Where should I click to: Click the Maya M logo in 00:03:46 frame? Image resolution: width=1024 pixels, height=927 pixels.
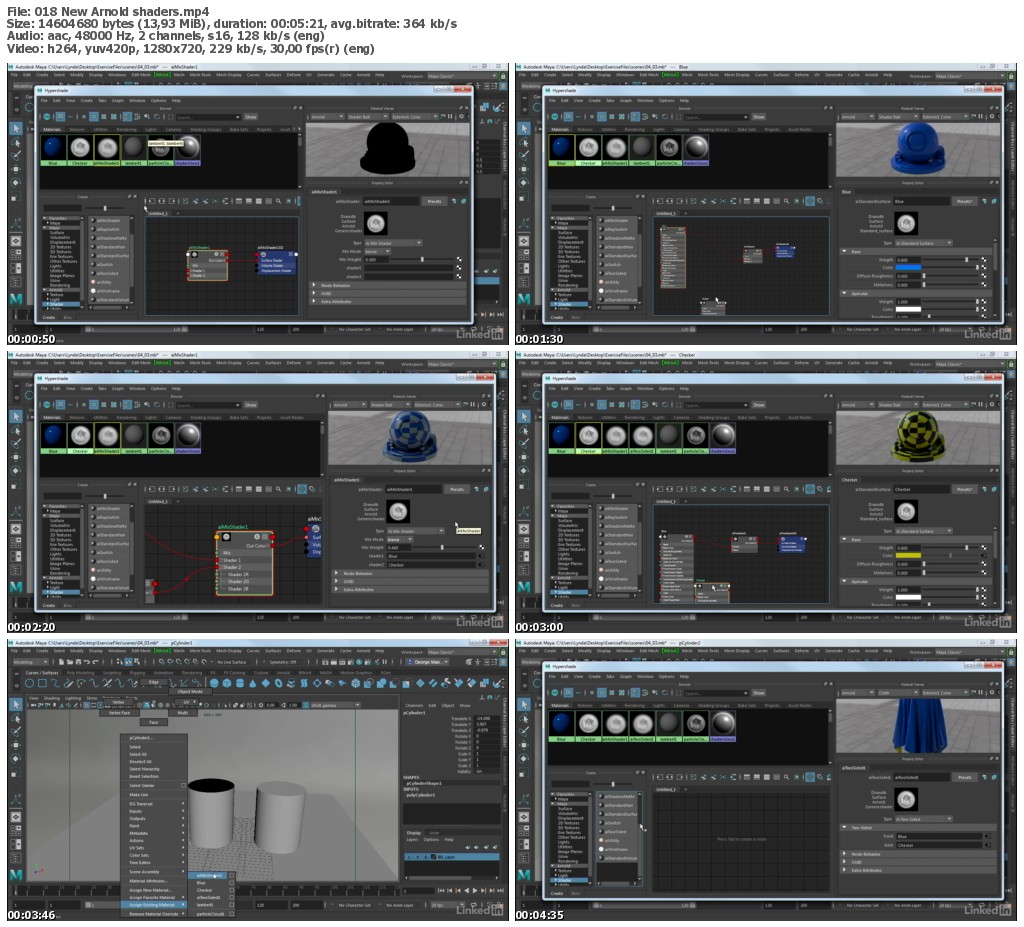pyautogui.click(x=17, y=875)
